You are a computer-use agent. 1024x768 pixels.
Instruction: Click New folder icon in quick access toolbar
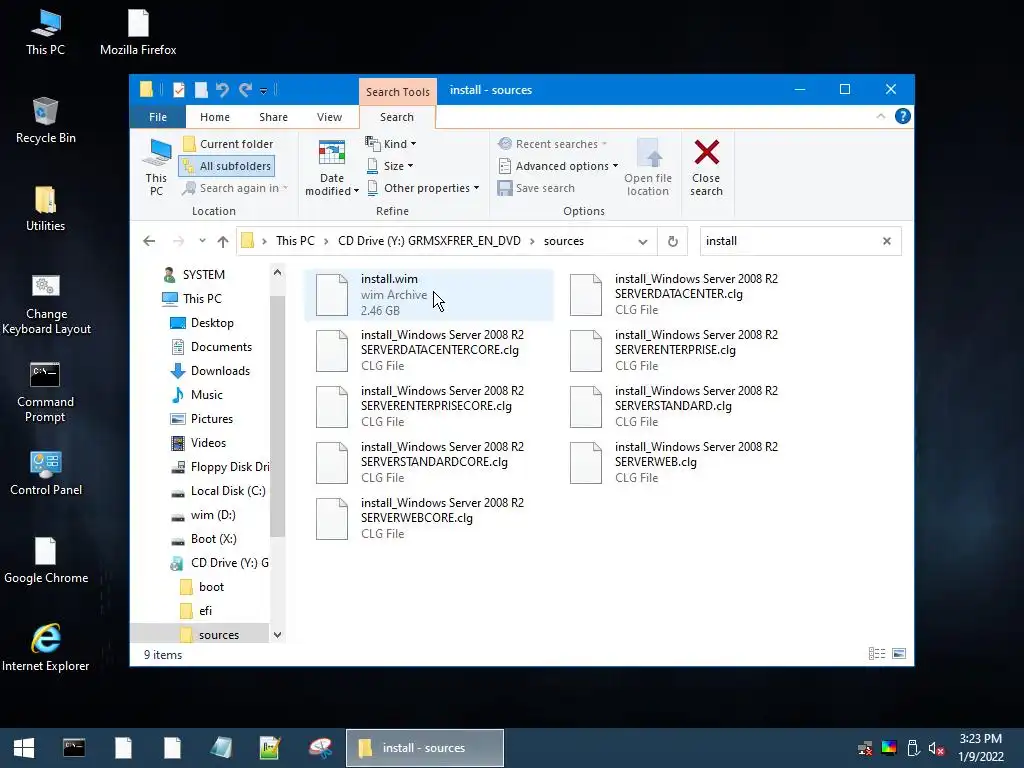201,90
